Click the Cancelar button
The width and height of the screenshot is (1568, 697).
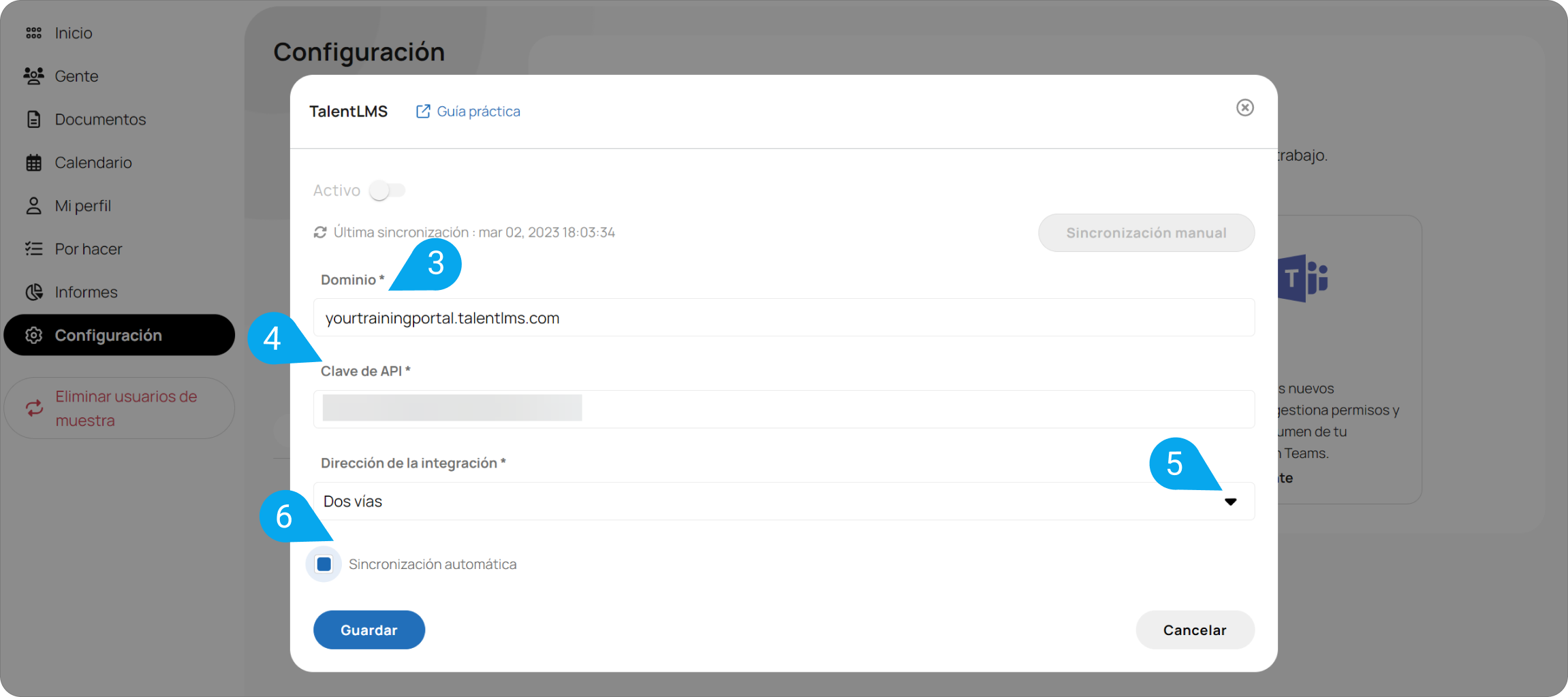[1195, 630]
